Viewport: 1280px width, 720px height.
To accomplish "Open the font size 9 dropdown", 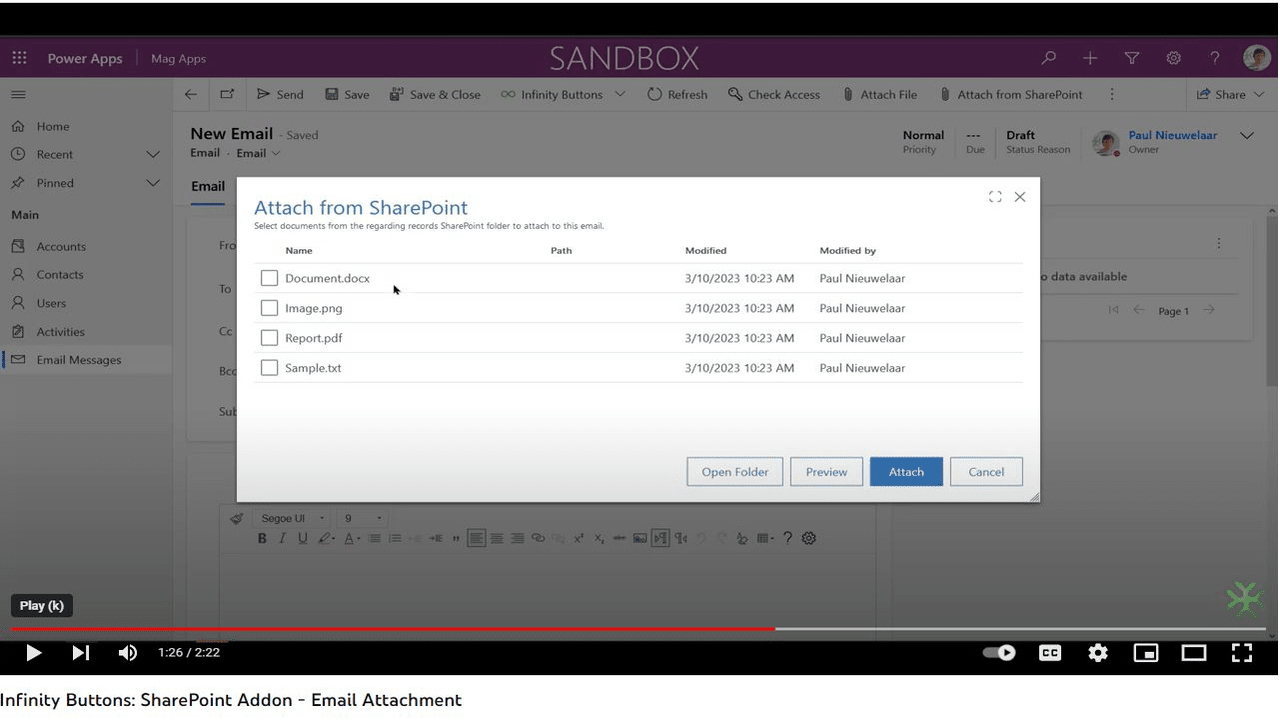I will pyautogui.click(x=363, y=518).
